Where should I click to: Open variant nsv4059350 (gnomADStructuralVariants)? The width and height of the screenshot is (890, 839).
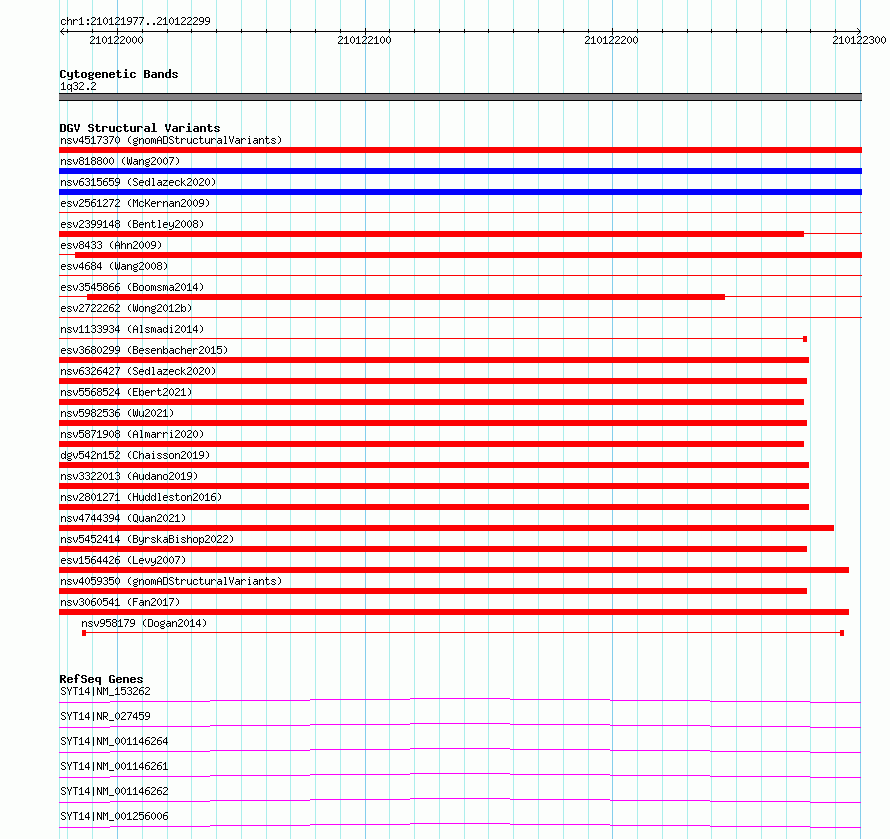point(171,581)
